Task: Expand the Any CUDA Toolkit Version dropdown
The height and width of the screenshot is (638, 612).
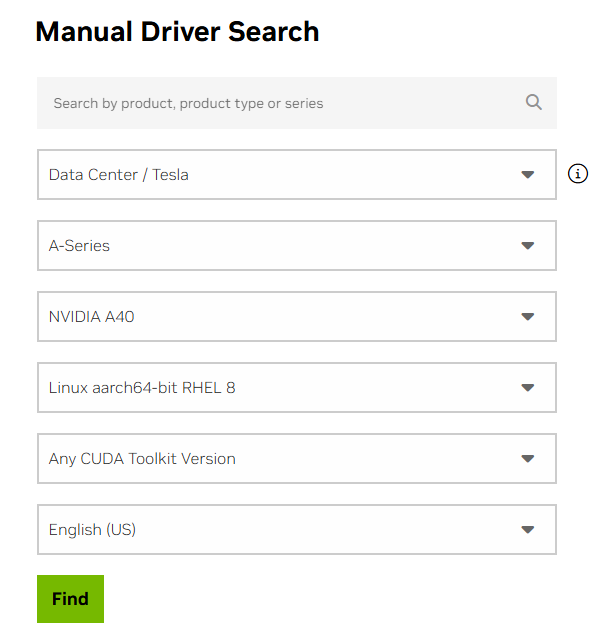Action: [297, 459]
